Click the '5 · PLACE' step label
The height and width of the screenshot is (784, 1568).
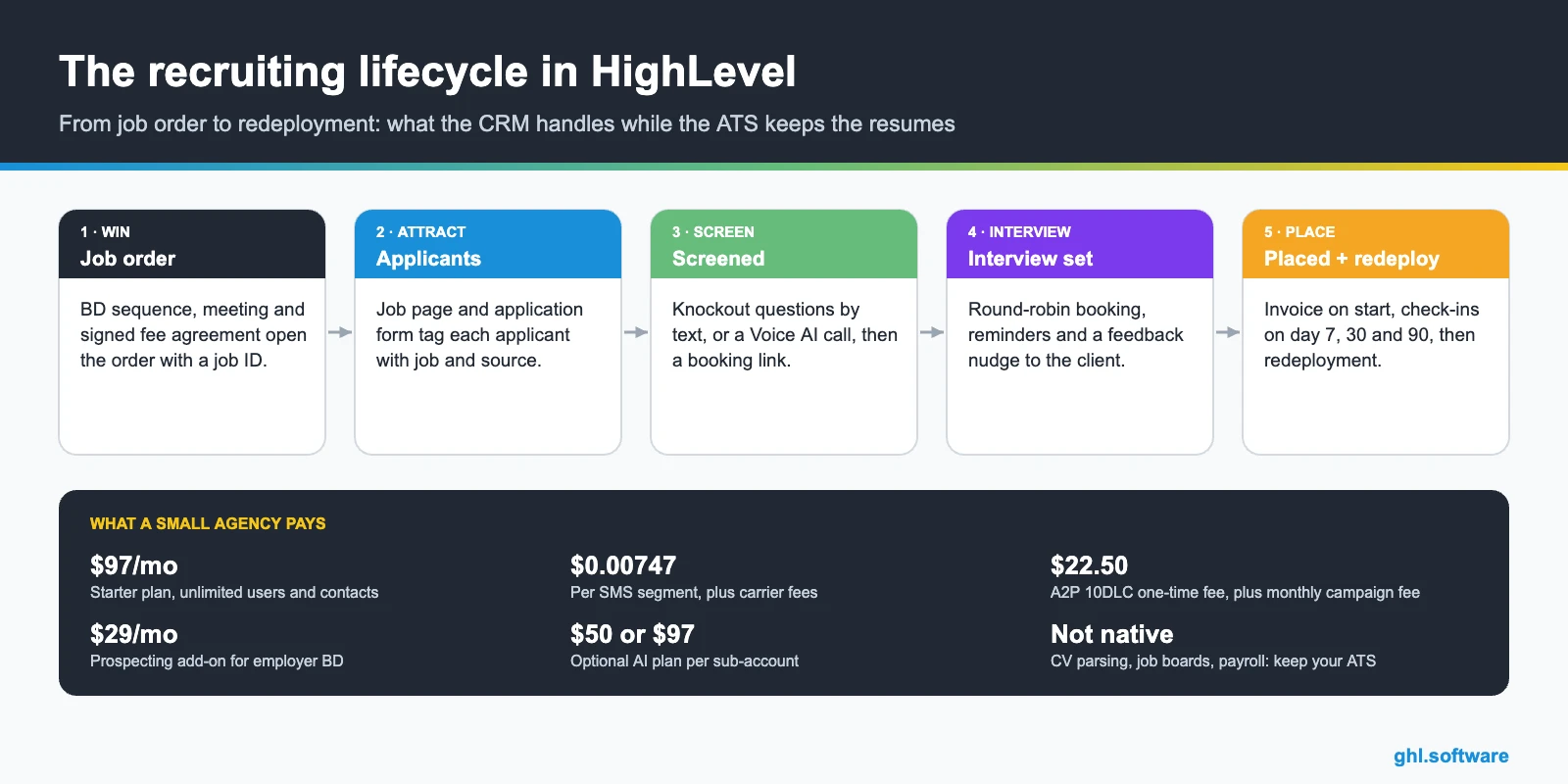(1299, 232)
